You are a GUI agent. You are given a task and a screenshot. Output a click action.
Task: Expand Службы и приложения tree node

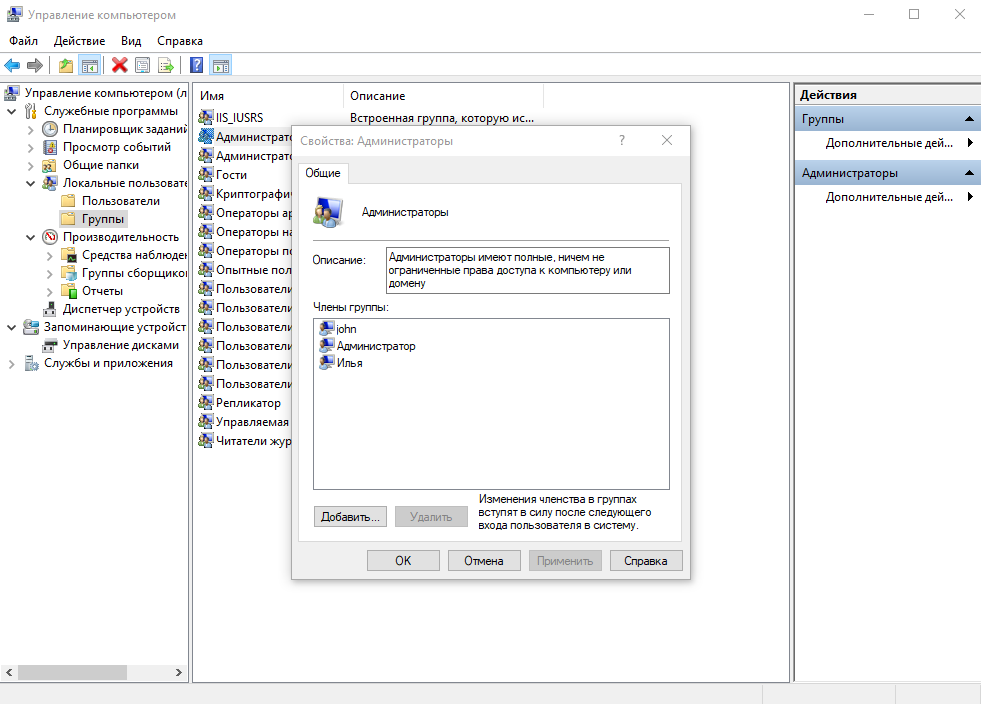(x=11, y=364)
